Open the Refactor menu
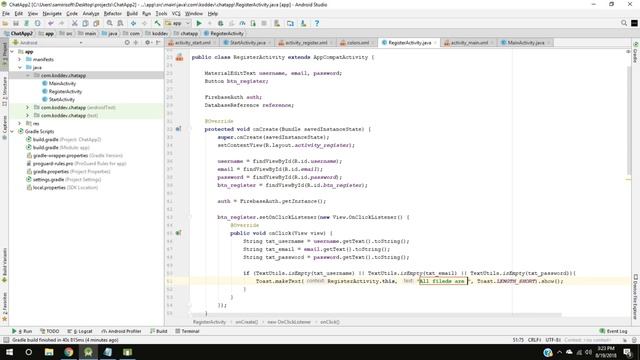Screen dimensions: 640x360 click(113, 13)
